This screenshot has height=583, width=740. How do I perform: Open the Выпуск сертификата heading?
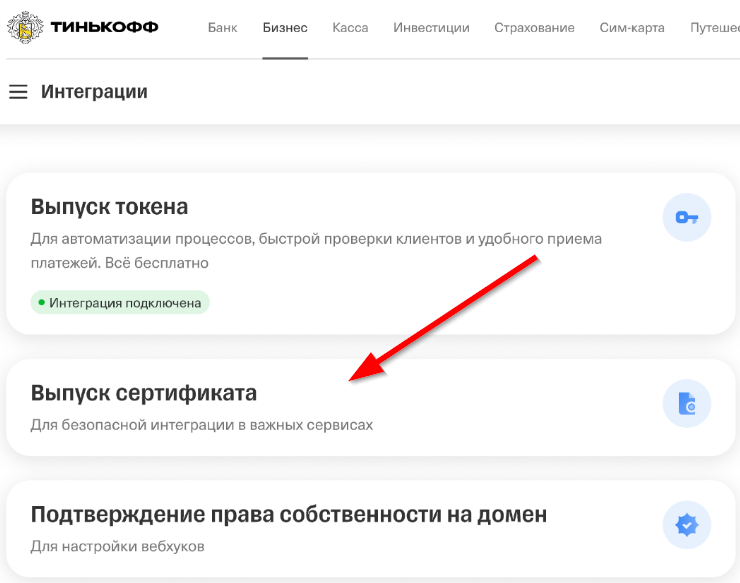(143, 393)
